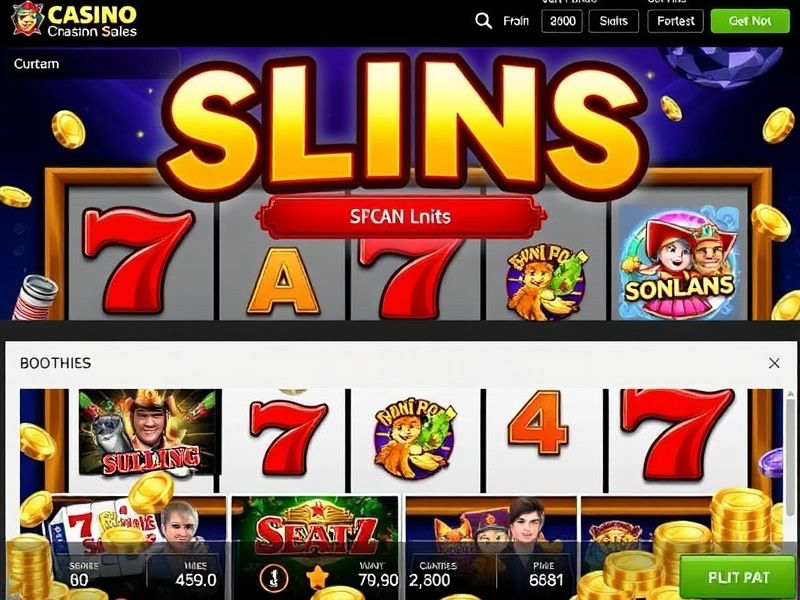This screenshot has width=800, height=600.
Task: Click the green PLIT PAT button
Action: (738, 577)
